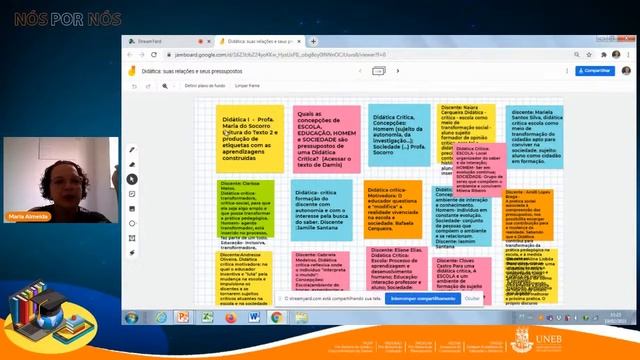Select yellow note Discente Andressa Oliveira
Viewport: 640px width, 360px height.
click(244, 278)
